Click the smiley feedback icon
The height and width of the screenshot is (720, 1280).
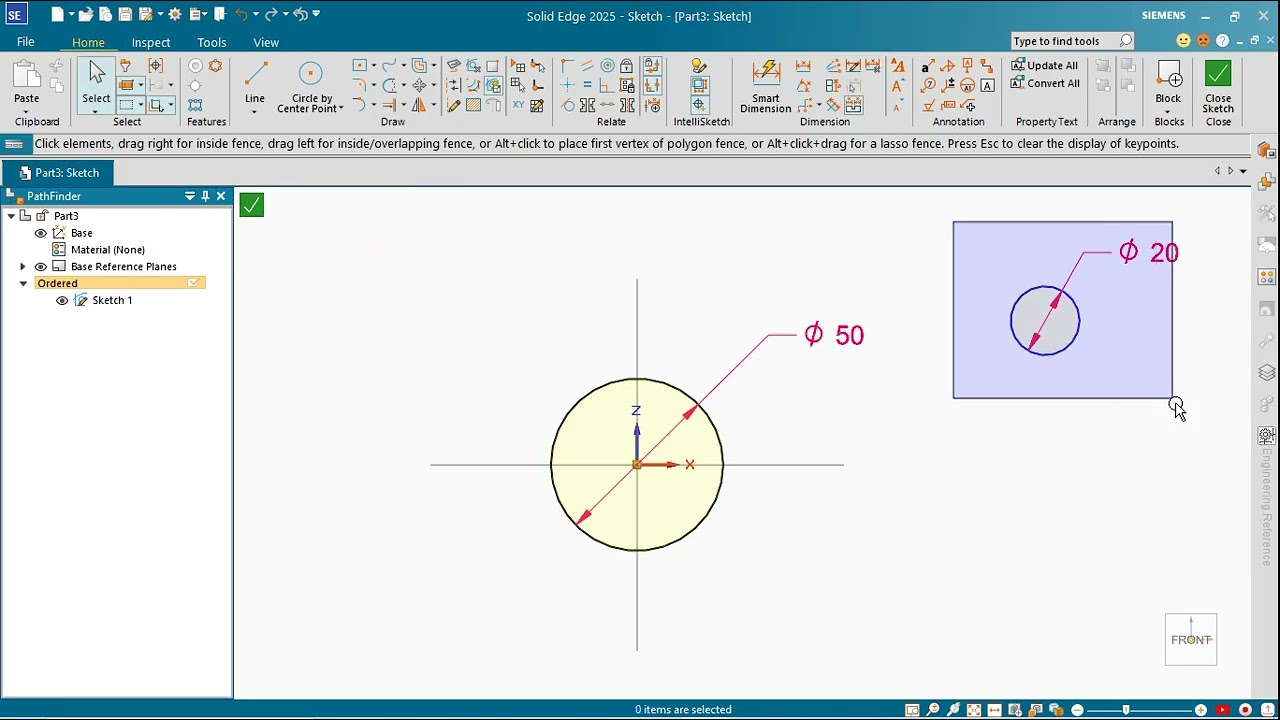(1184, 41)
